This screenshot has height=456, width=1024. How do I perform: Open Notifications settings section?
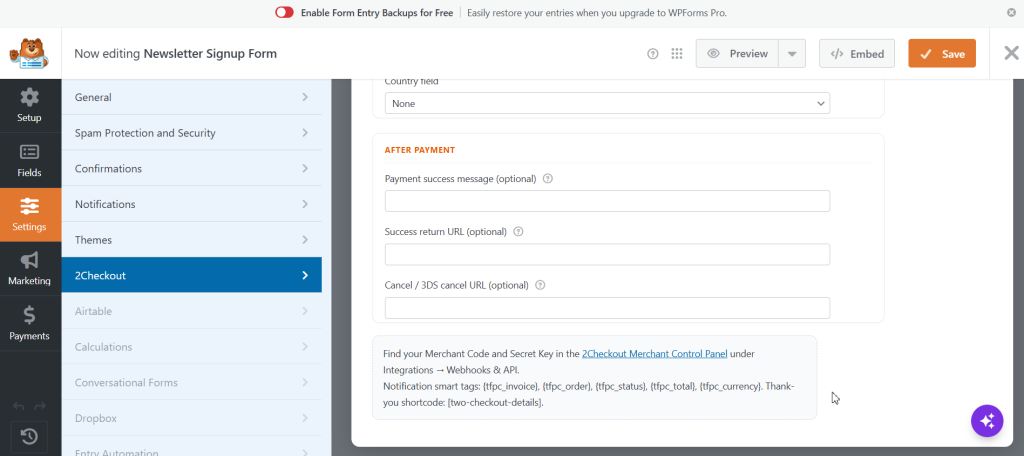tap(191, 204)
